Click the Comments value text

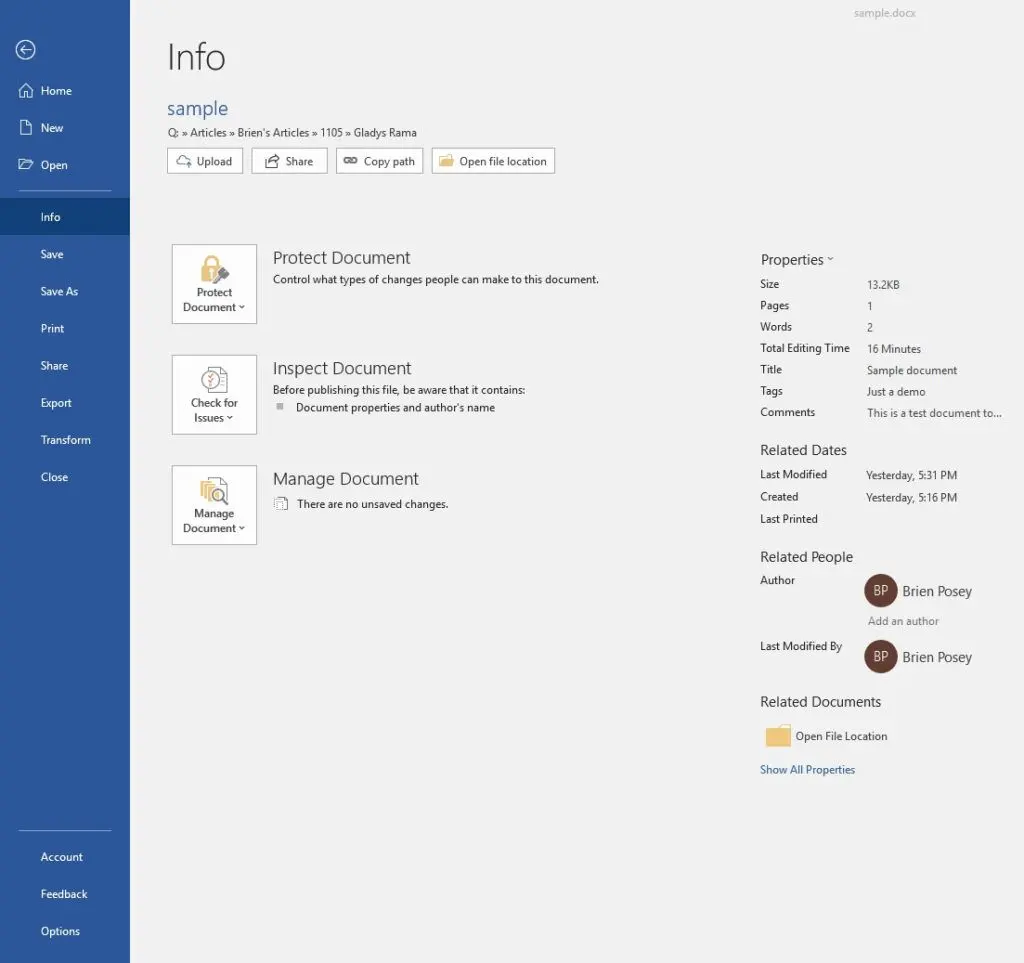click(x=934, y=413)
